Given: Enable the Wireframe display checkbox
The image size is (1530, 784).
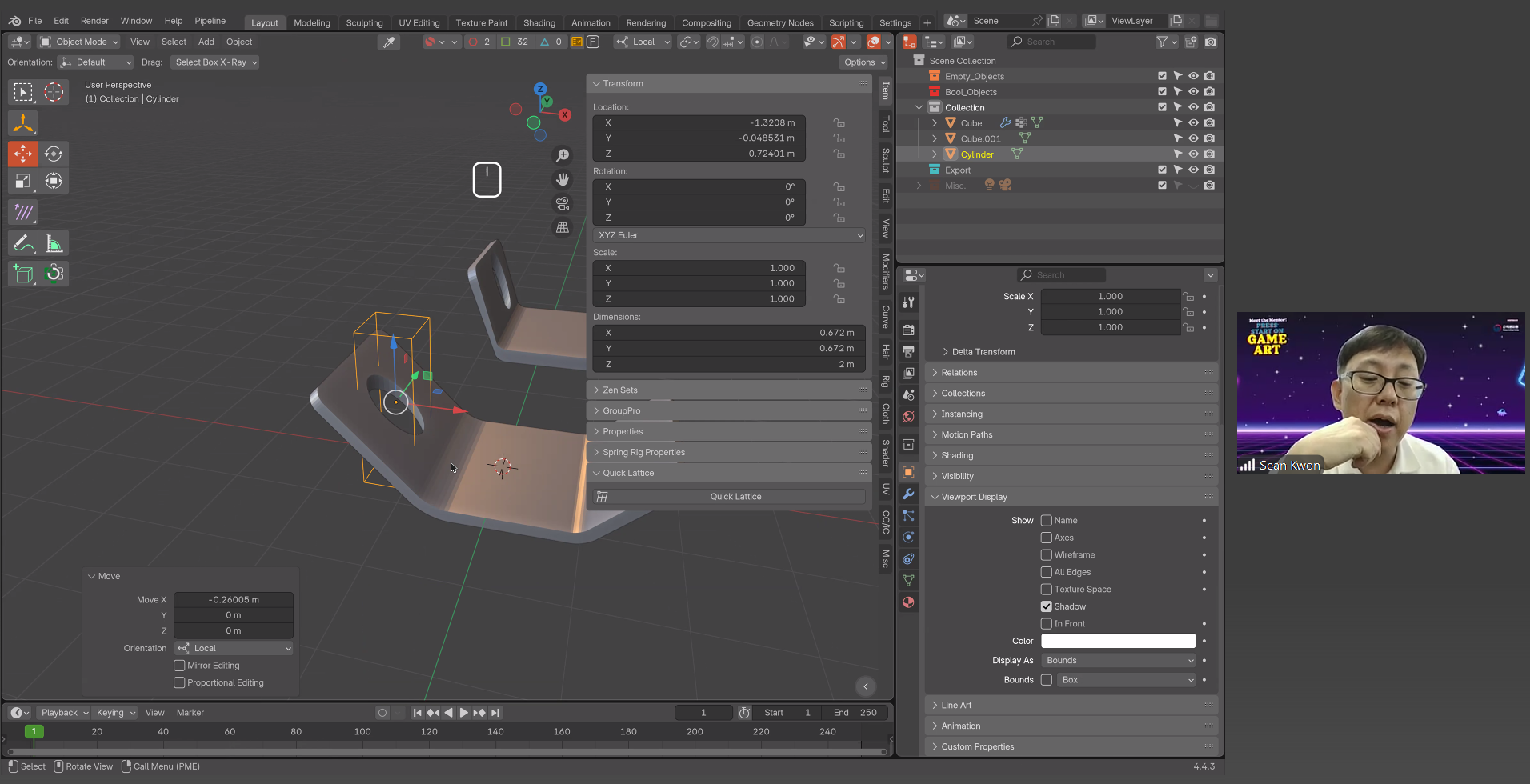Looking at the screenshot, I should pos(1046,554).
